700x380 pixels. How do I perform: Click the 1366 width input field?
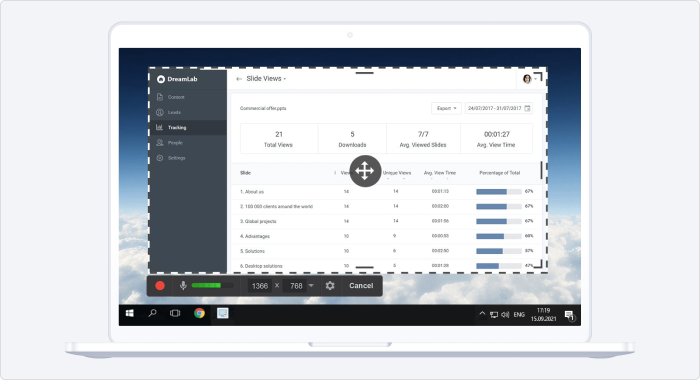click(260, 286)
